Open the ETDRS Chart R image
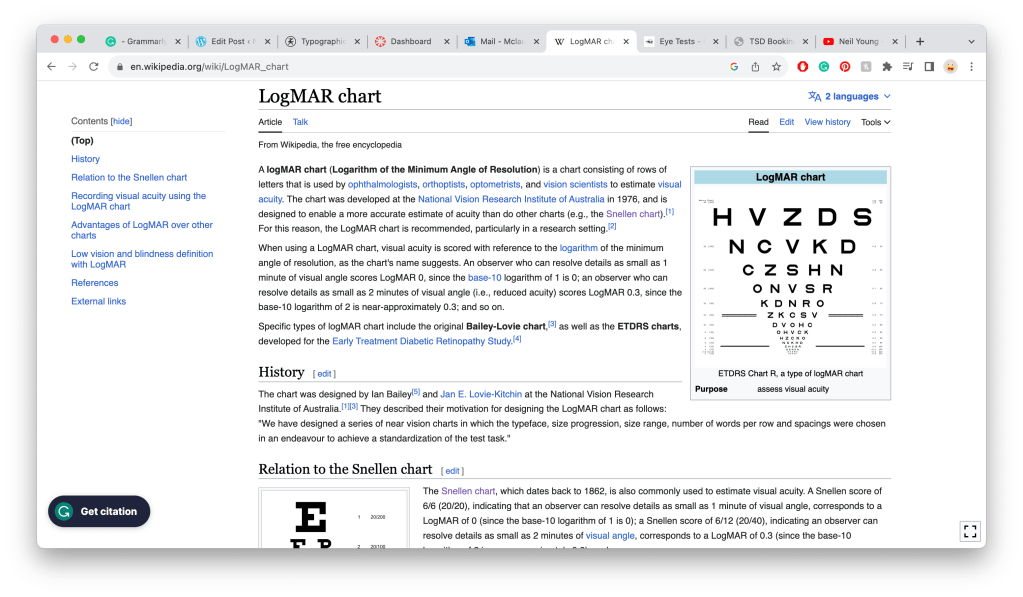 tap(790, 277)
